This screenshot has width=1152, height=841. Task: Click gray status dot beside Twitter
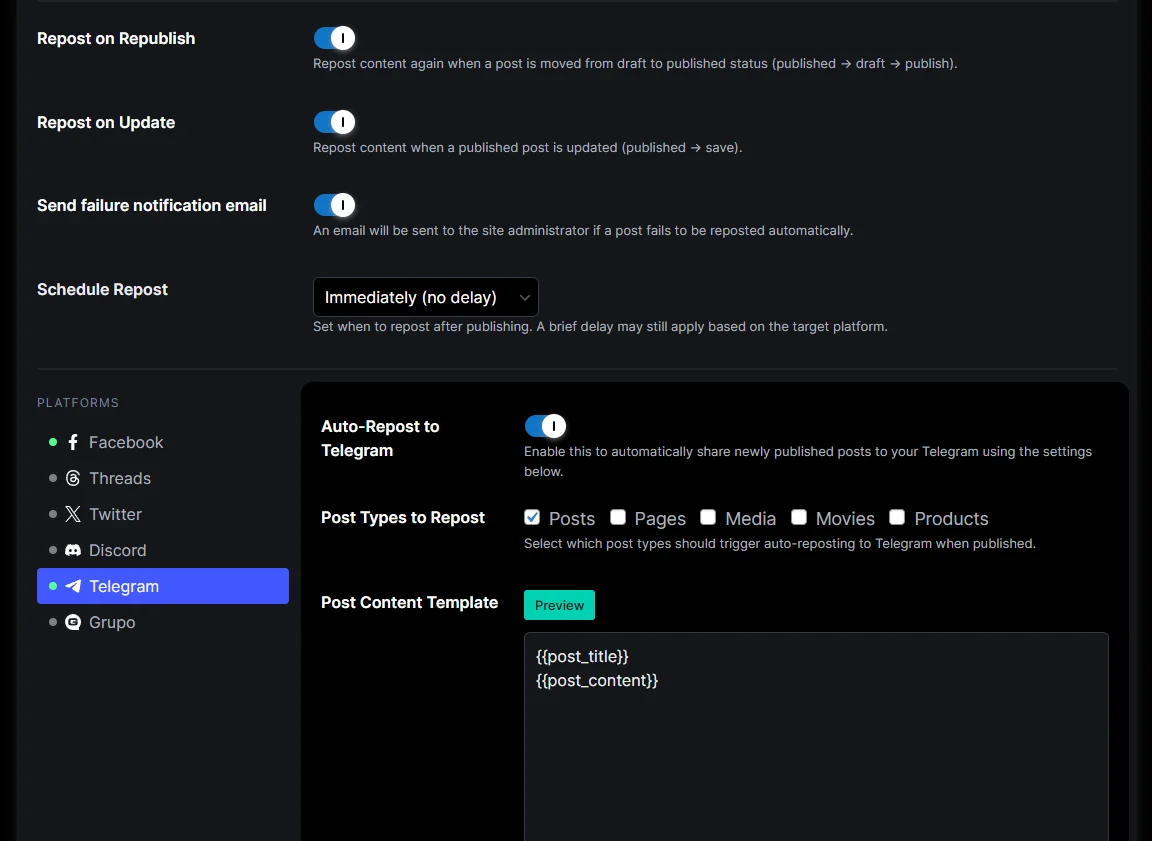pyautogui.click(x=53, y=514)
